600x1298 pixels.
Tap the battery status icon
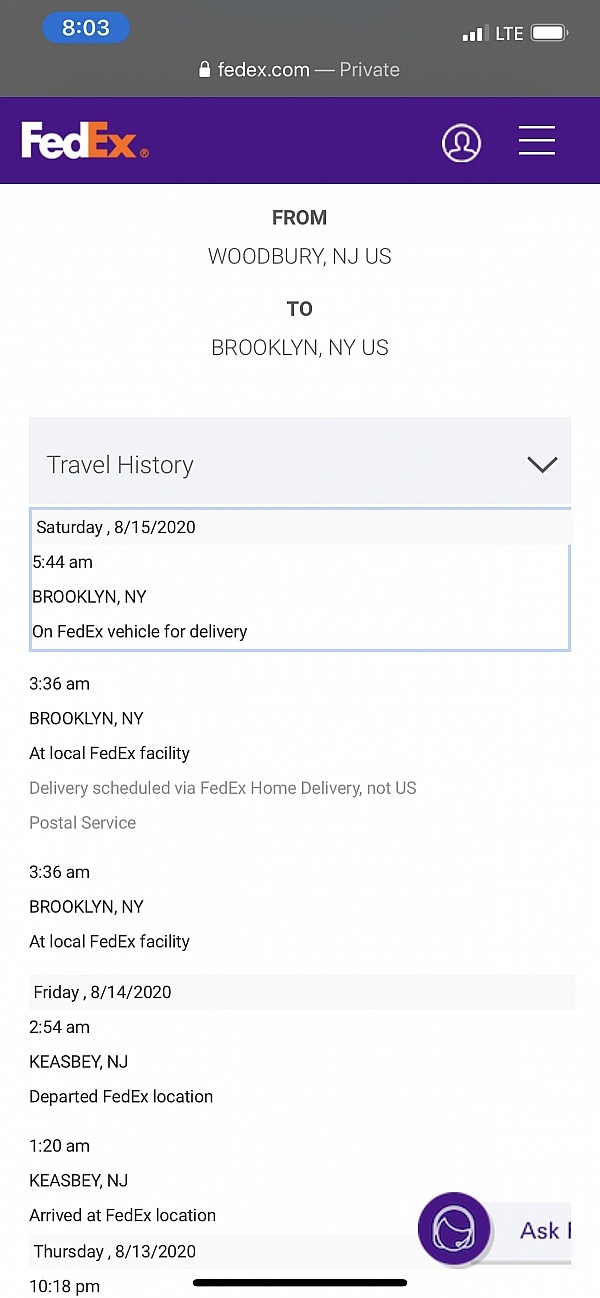coord(550,33)
